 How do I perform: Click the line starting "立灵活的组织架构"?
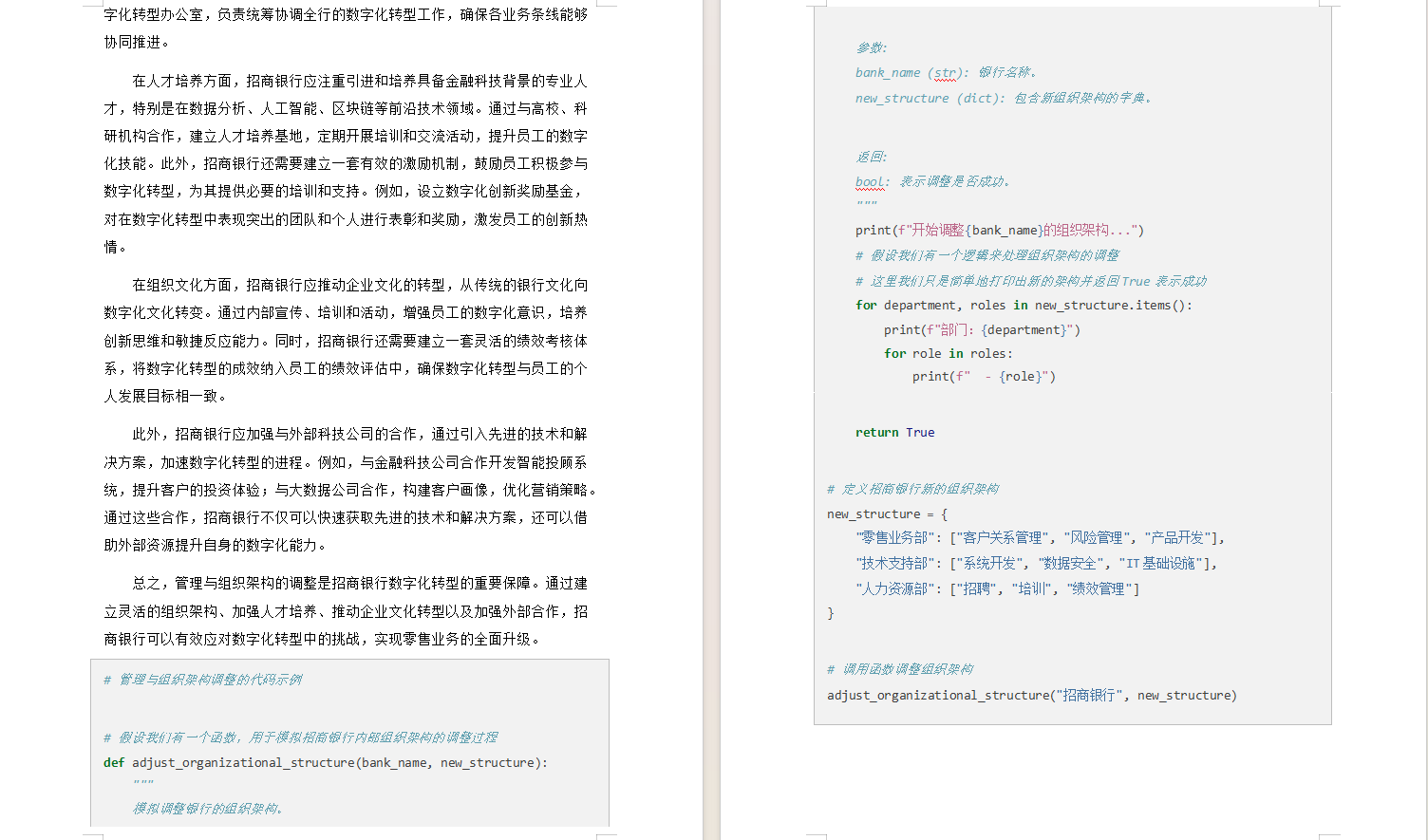click(346, 611)
